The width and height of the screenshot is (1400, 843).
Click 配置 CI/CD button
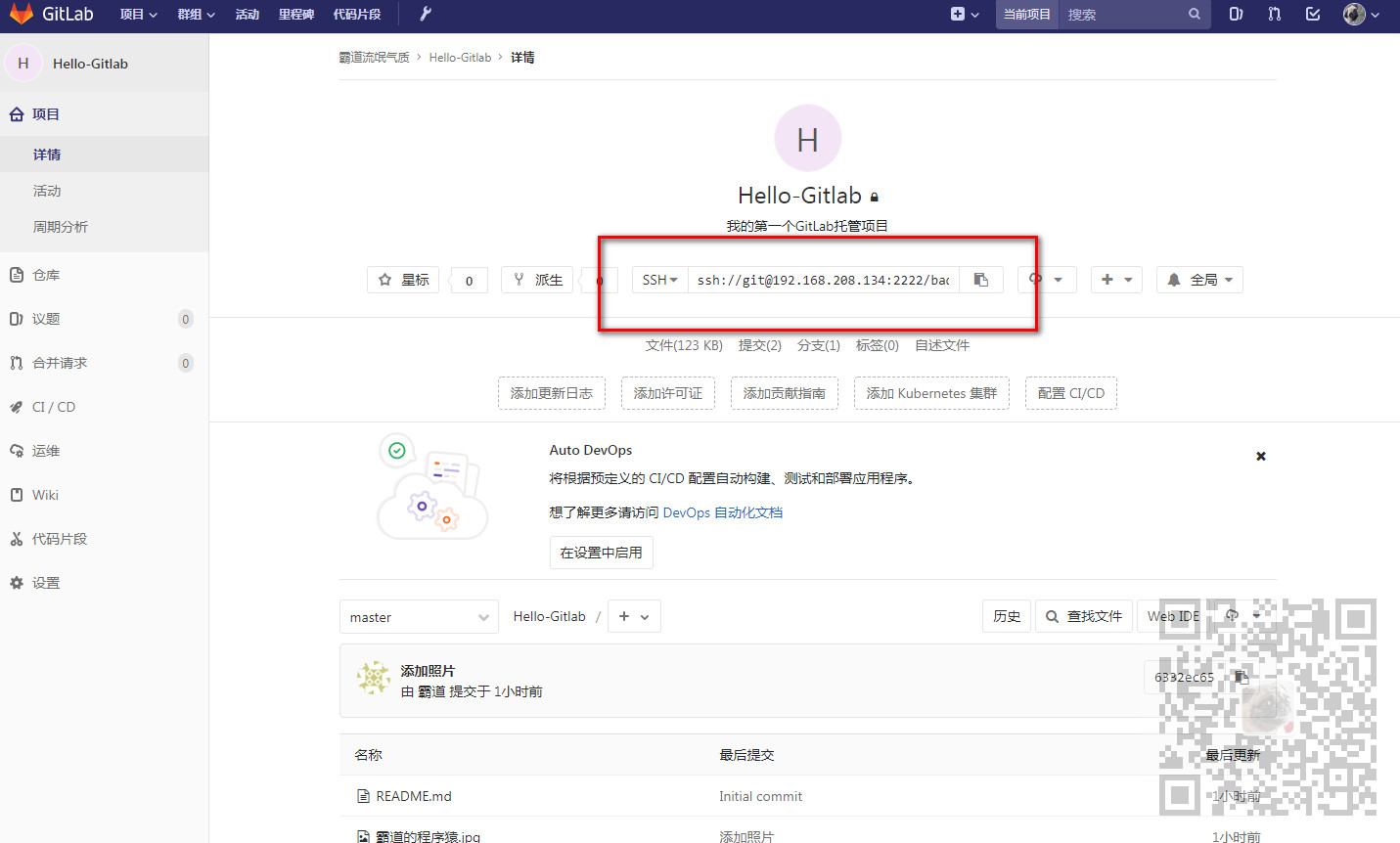pyautogui.click(x=1071, y=393)
